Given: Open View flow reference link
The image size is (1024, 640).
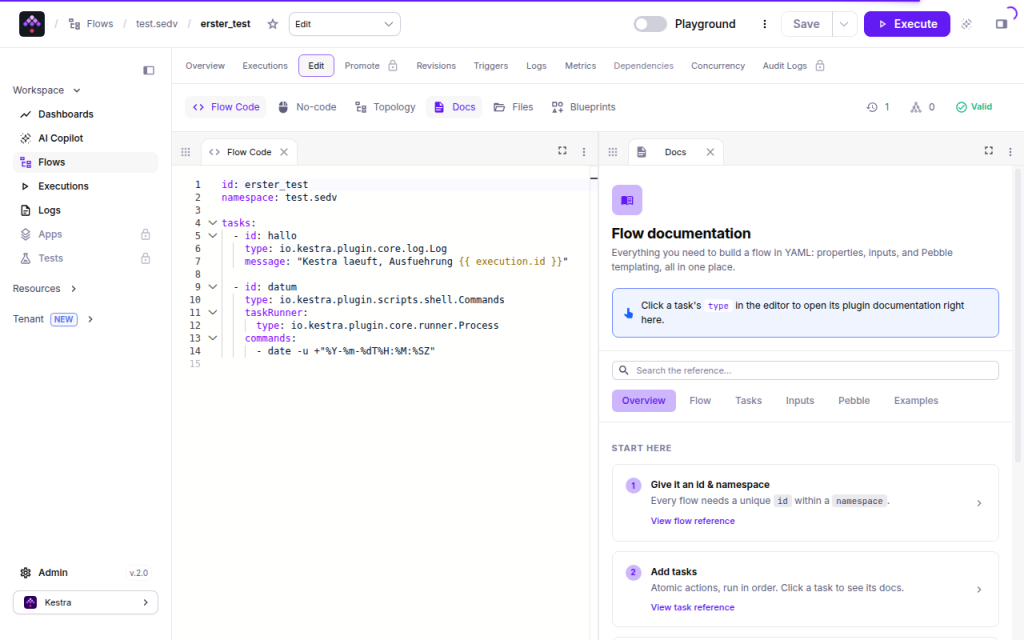Looking at the screenshot, I should pyautogui.click(x=693, y=521).
